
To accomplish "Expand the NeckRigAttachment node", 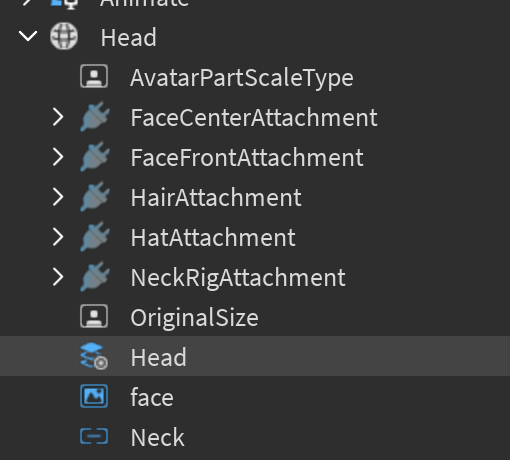I will pos(58,277).
